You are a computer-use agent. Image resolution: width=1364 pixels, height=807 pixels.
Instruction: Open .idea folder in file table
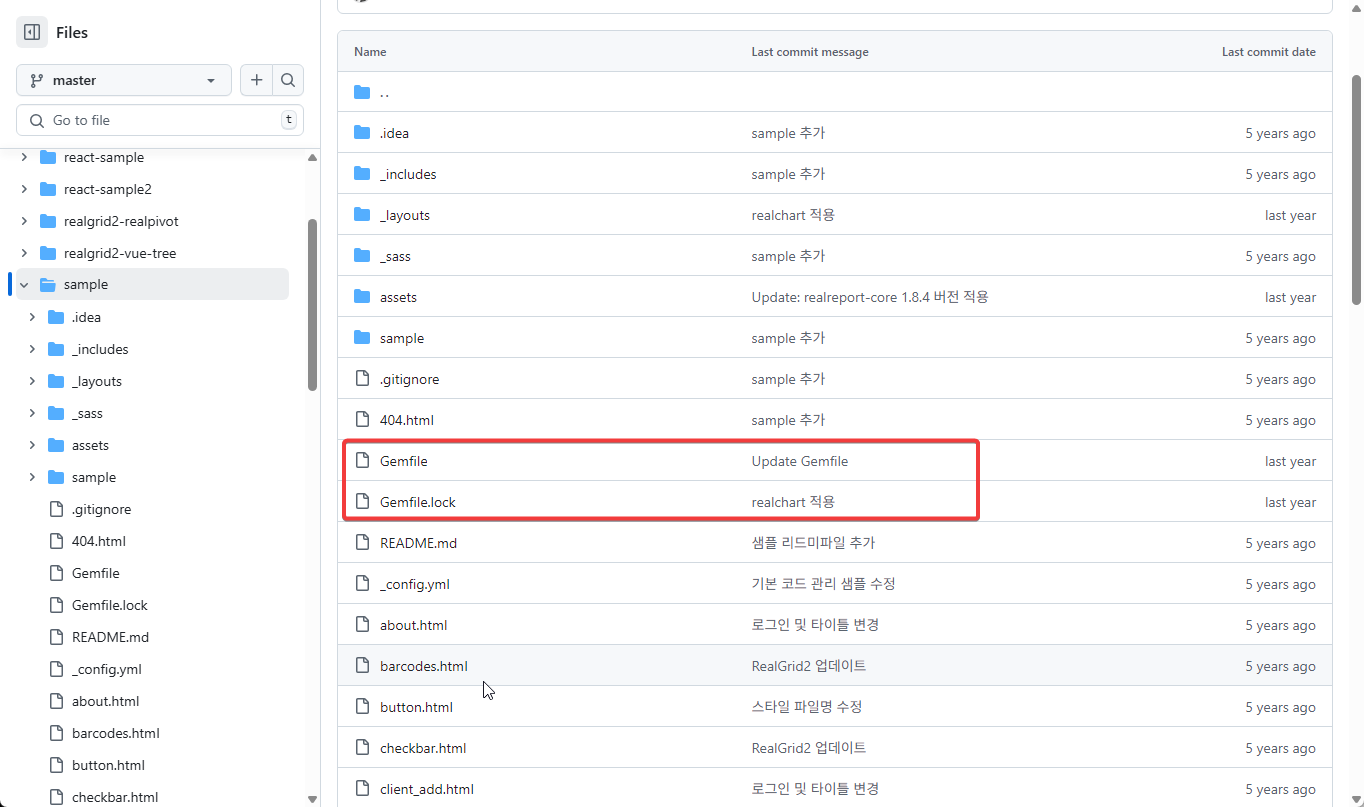[394, 133]
